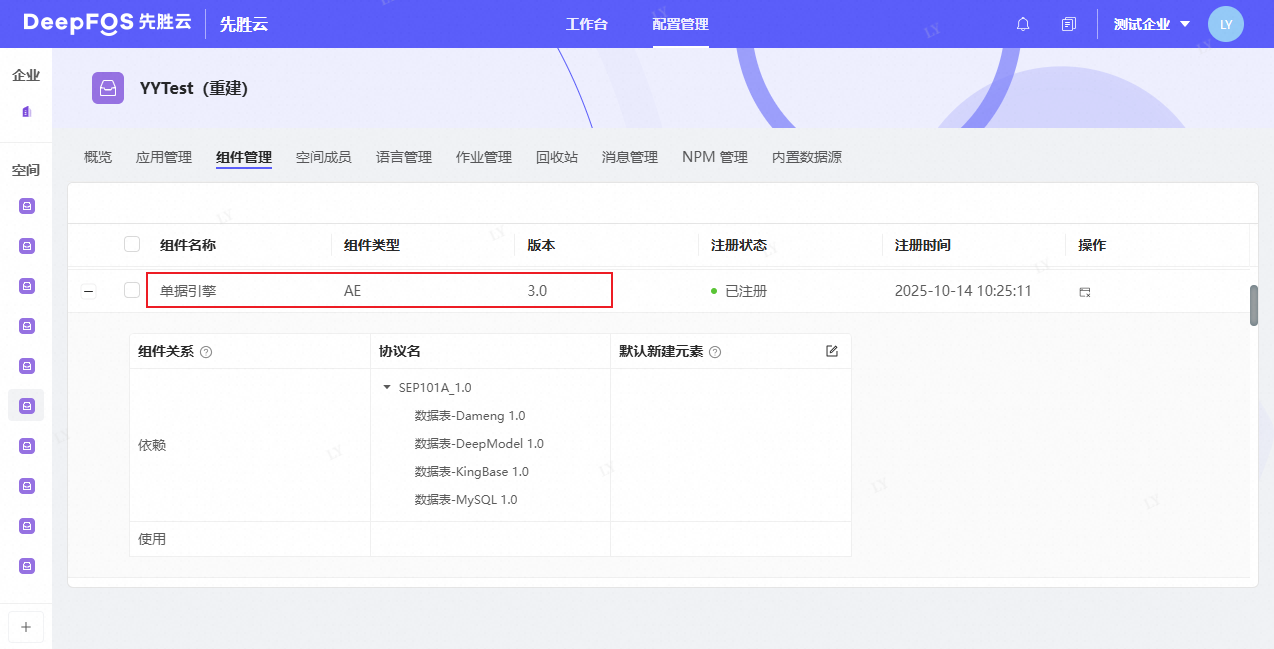Switch to the 应用管理 tab
The height and width of the screenshot is (649, 1274).
164,157
